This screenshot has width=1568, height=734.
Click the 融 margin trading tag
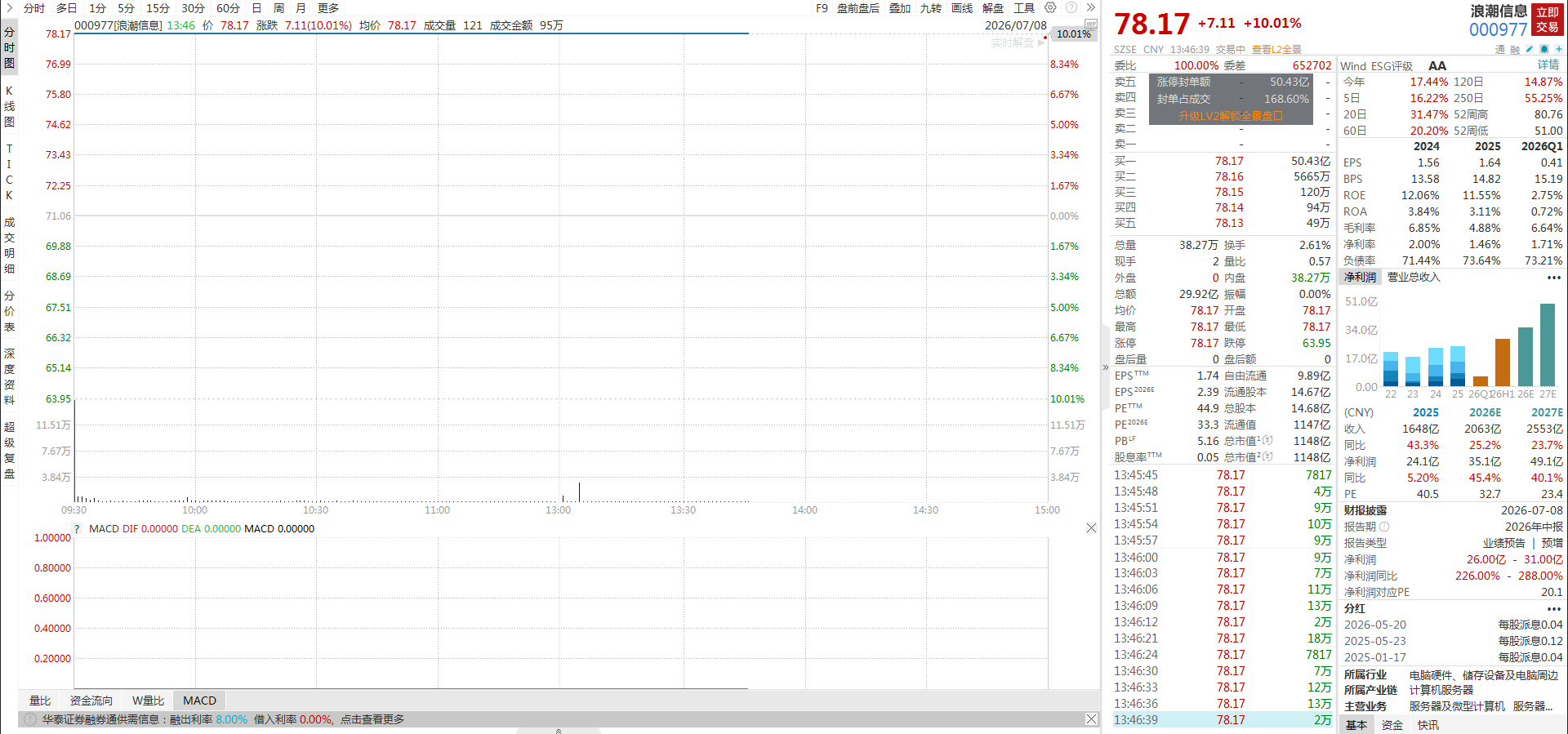click(1515, 50)
